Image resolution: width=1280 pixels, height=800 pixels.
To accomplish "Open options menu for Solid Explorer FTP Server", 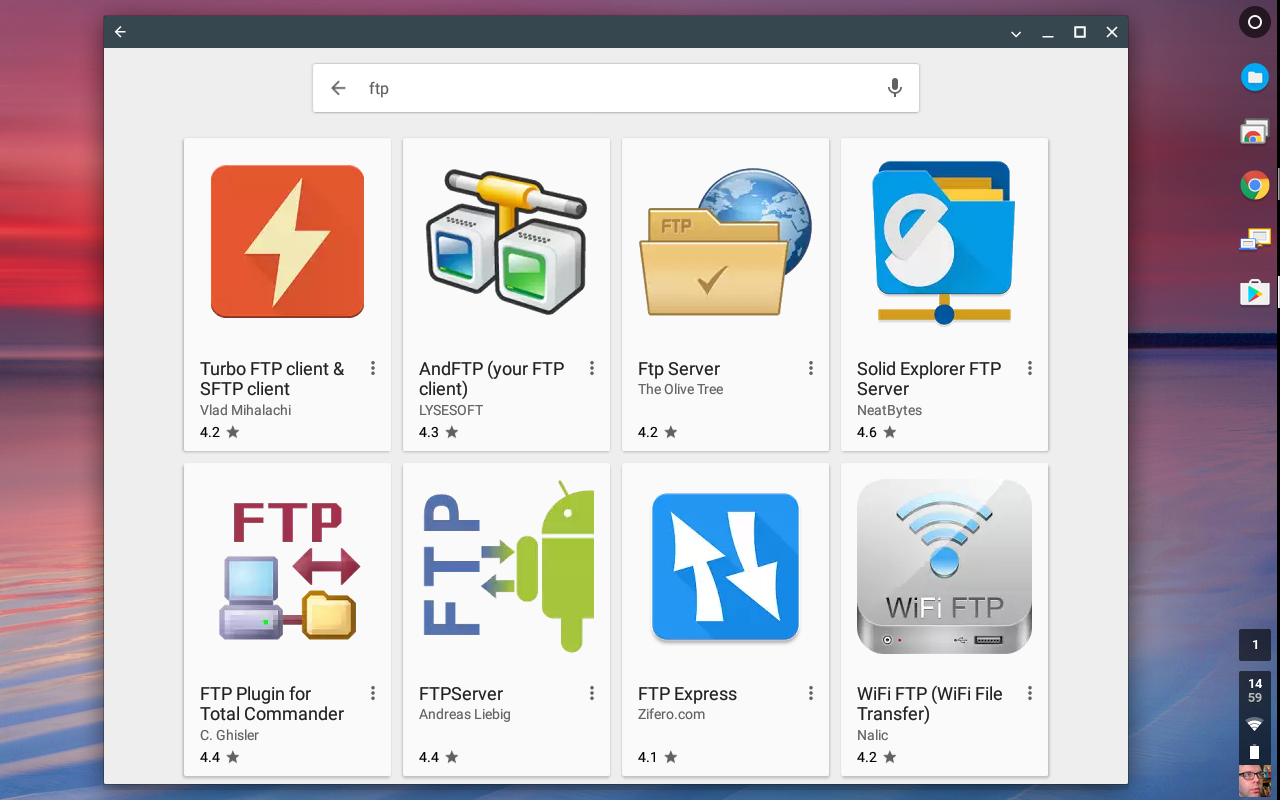I will pos(1030,369).
